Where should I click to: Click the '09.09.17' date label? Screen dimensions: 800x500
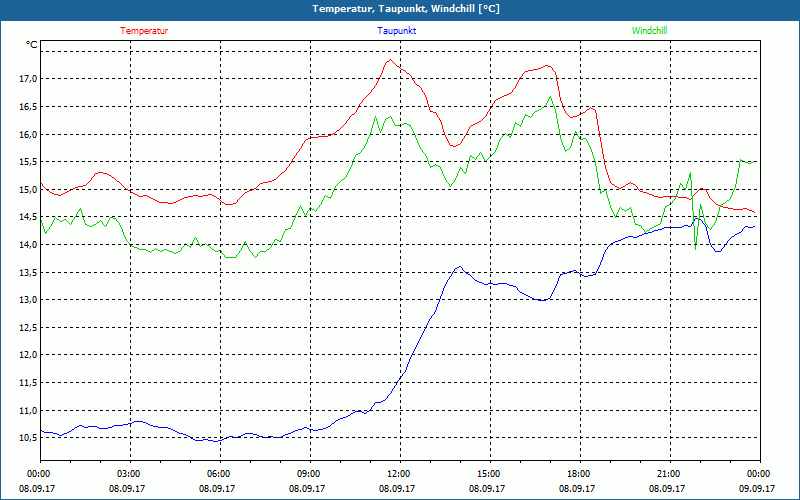point(757,488)
